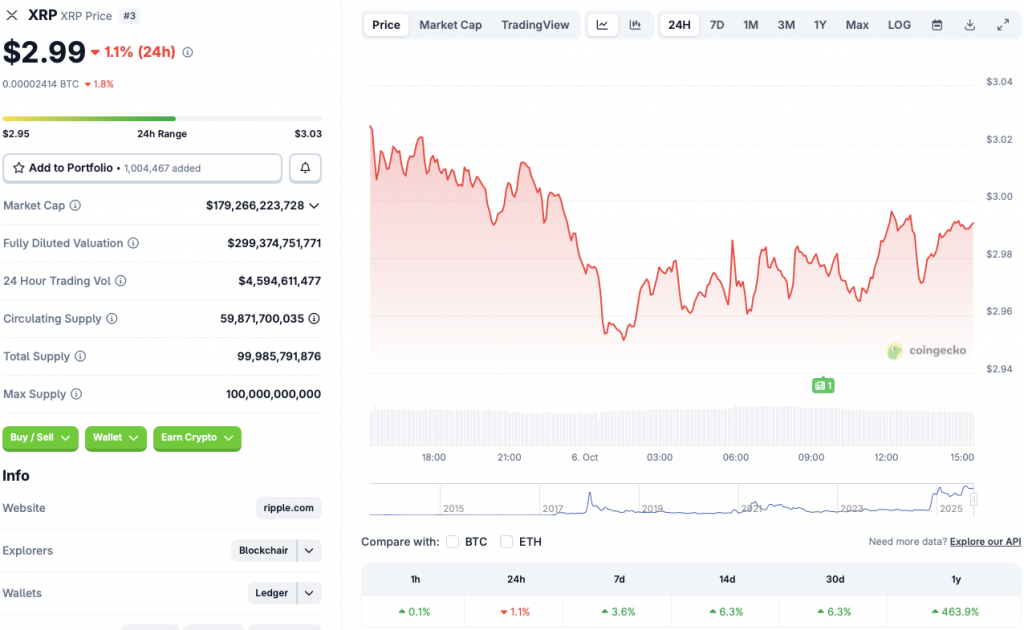The width and height of the screenshot is (1024, 630).
Task: Switch to candlestick chart icon
Action: (635, 25)
